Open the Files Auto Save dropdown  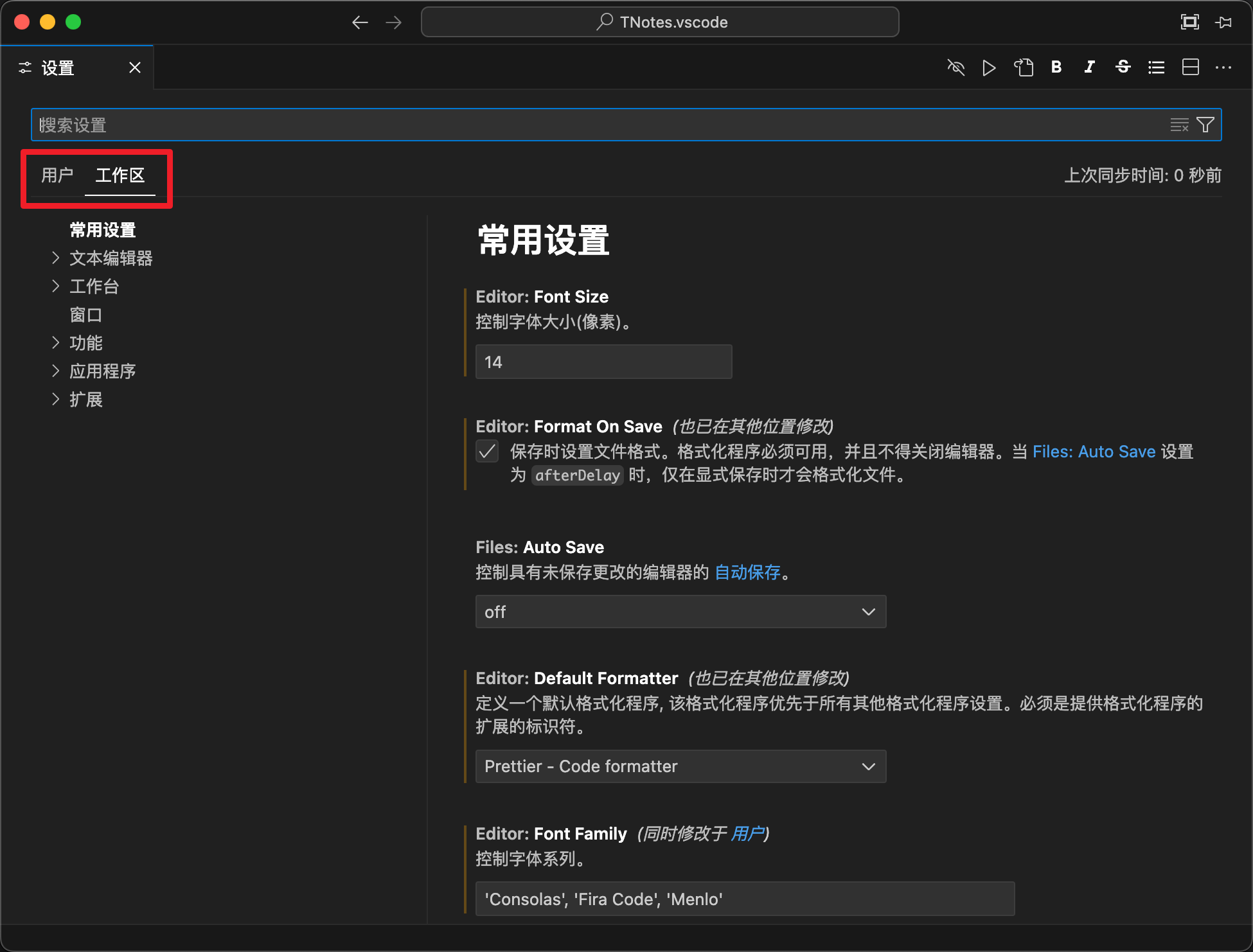click(x=680, y=612)
